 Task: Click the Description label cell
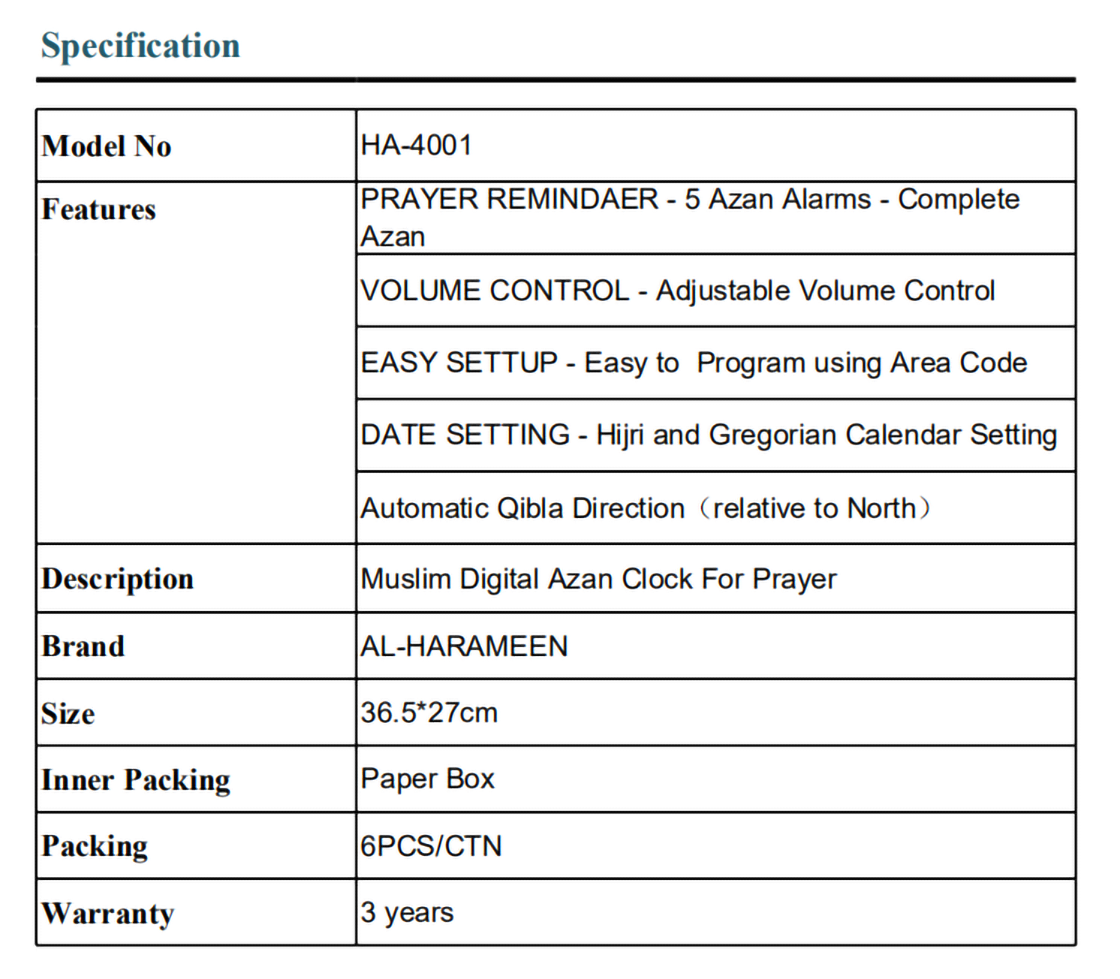117,579
